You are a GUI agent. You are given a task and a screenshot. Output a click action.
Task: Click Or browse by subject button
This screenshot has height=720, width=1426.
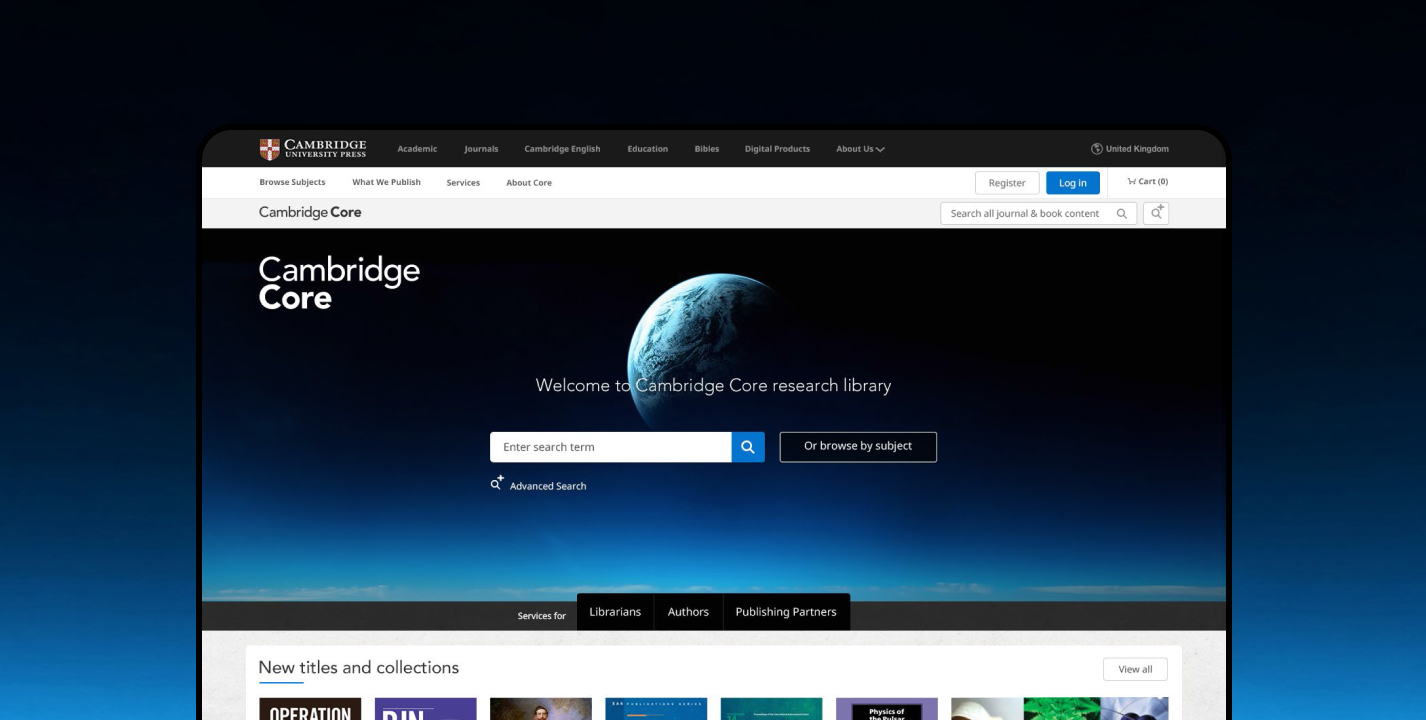(x=858, y=447)
